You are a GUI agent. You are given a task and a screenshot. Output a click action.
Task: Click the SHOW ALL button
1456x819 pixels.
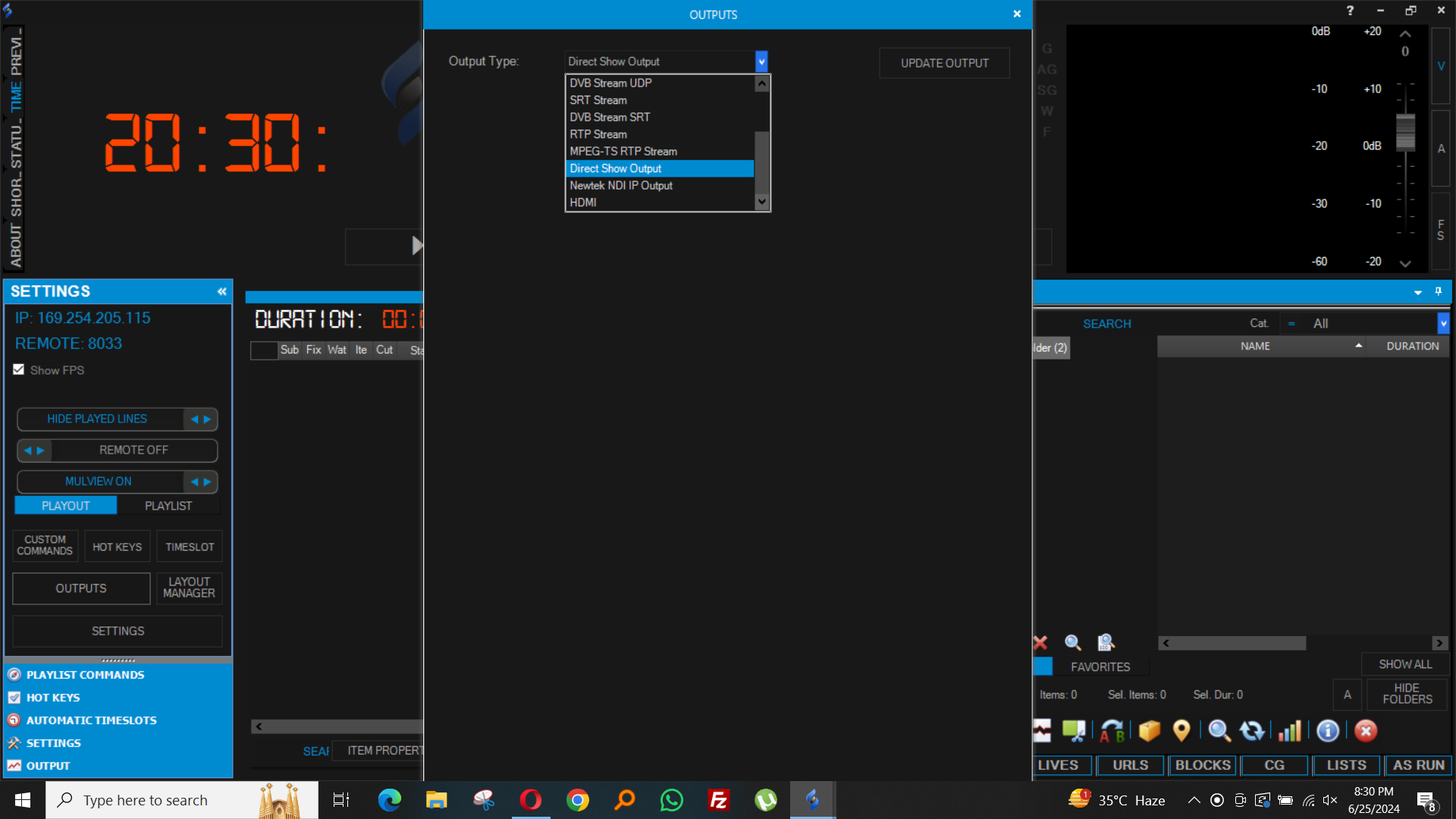[x=1405, y=664]
